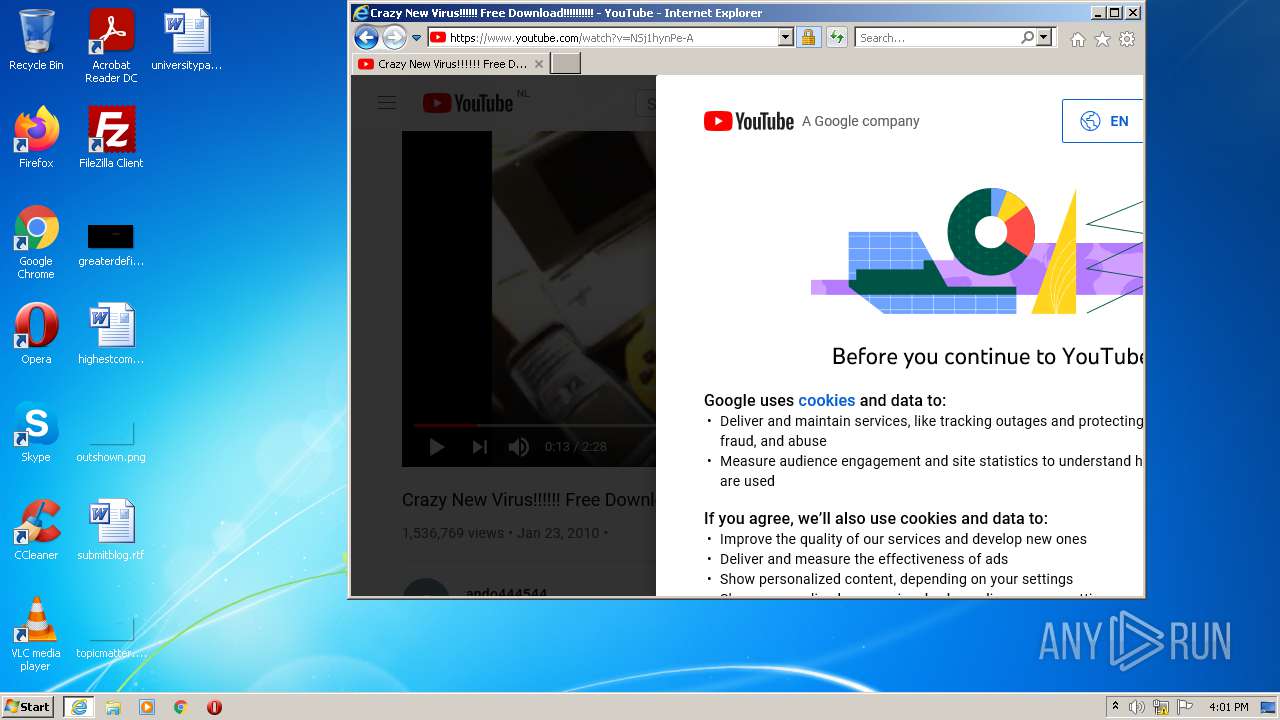Open the greaterdefi file icon
Image resolution: width=1280 pixels, height=720 pixels.
click(111, 246)
